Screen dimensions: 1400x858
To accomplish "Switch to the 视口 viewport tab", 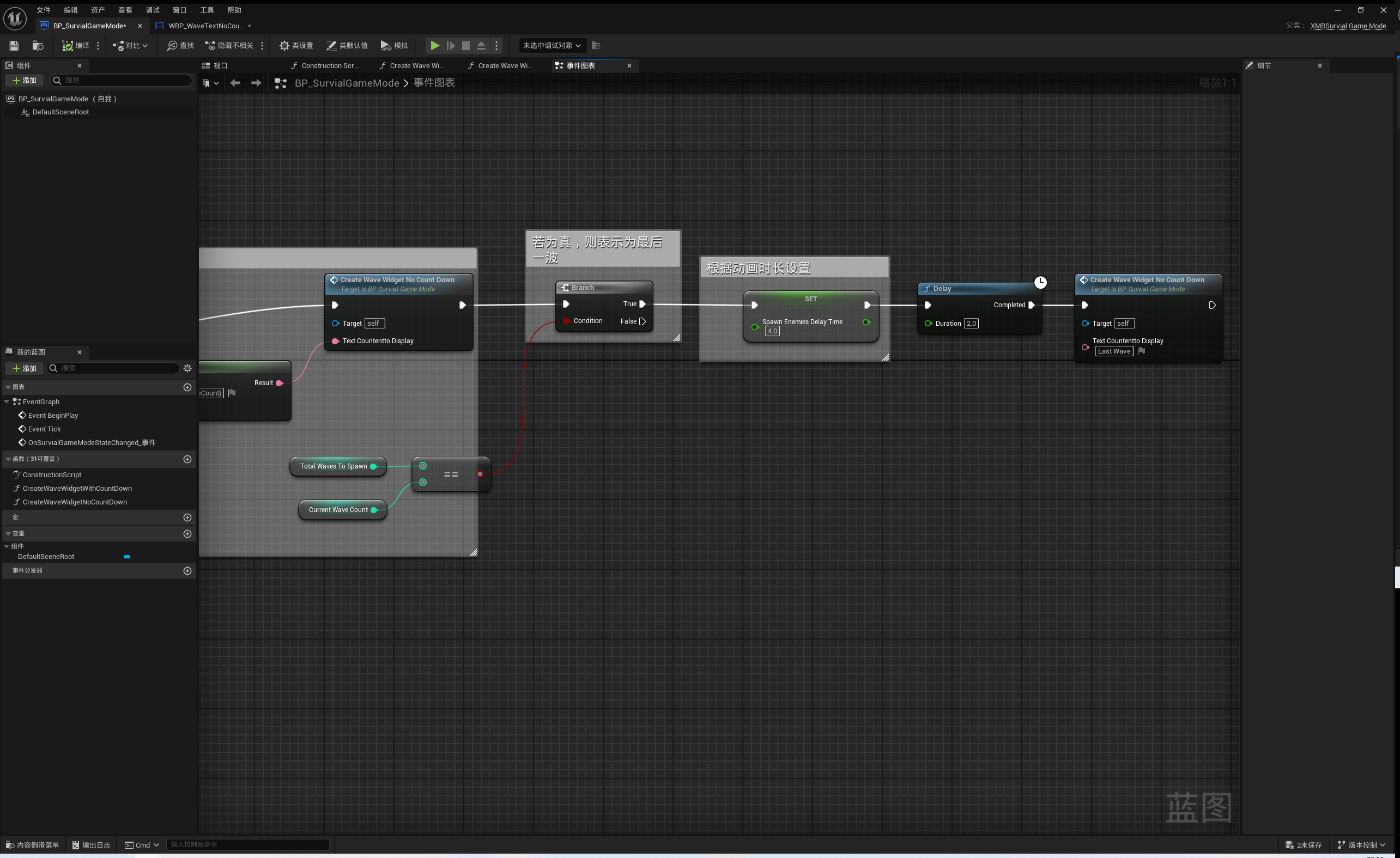I will point(215,65).
